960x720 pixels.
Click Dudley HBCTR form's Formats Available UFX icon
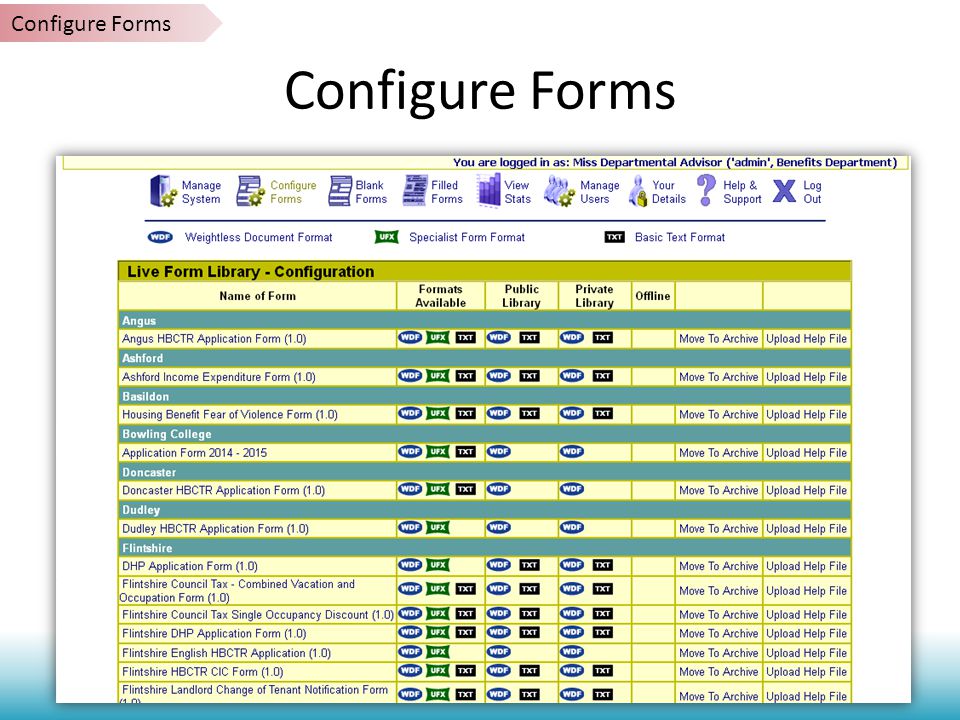point(438,527)
